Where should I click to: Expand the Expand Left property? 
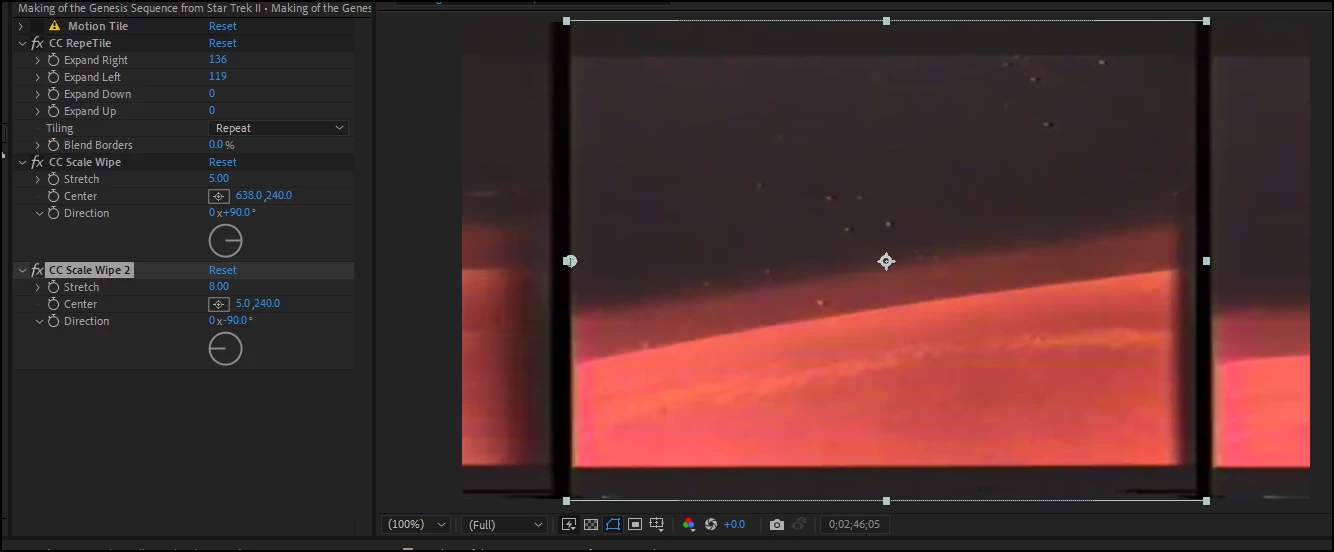click(x=38, y=77)
